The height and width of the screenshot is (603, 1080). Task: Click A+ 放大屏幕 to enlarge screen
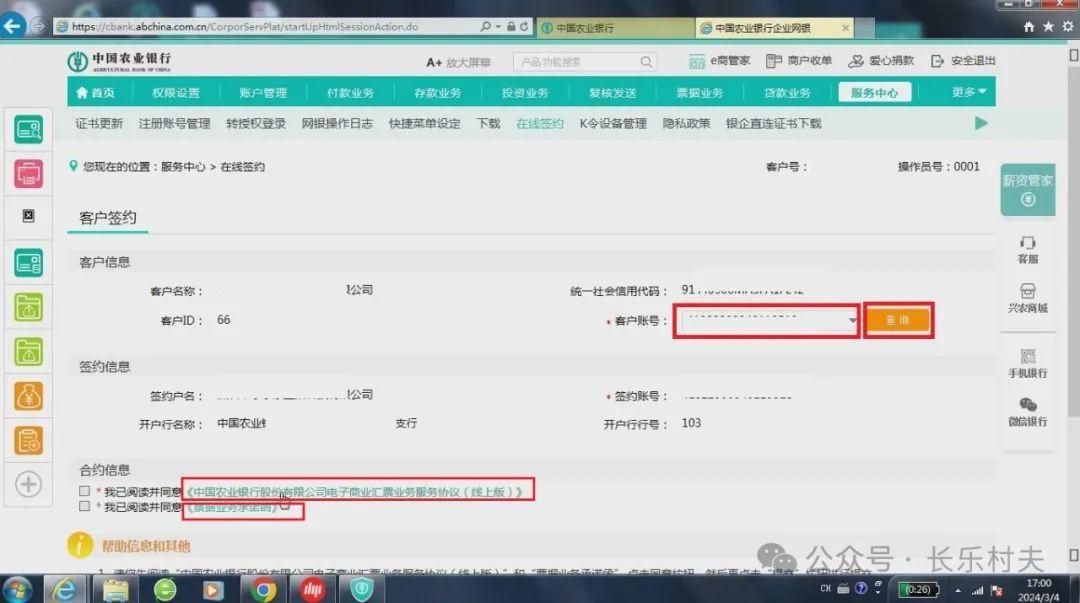tap(458, 63)
